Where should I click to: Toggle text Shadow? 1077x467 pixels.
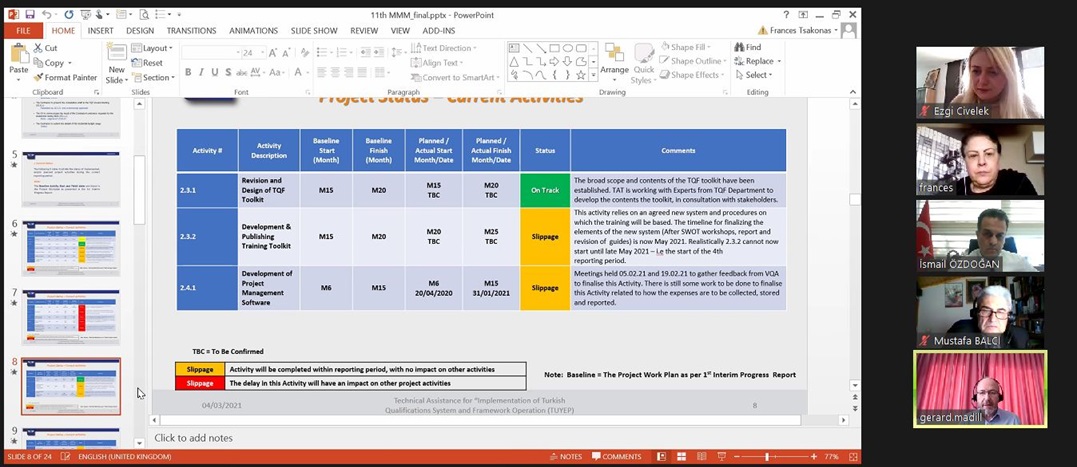click(x=228, y=72)
